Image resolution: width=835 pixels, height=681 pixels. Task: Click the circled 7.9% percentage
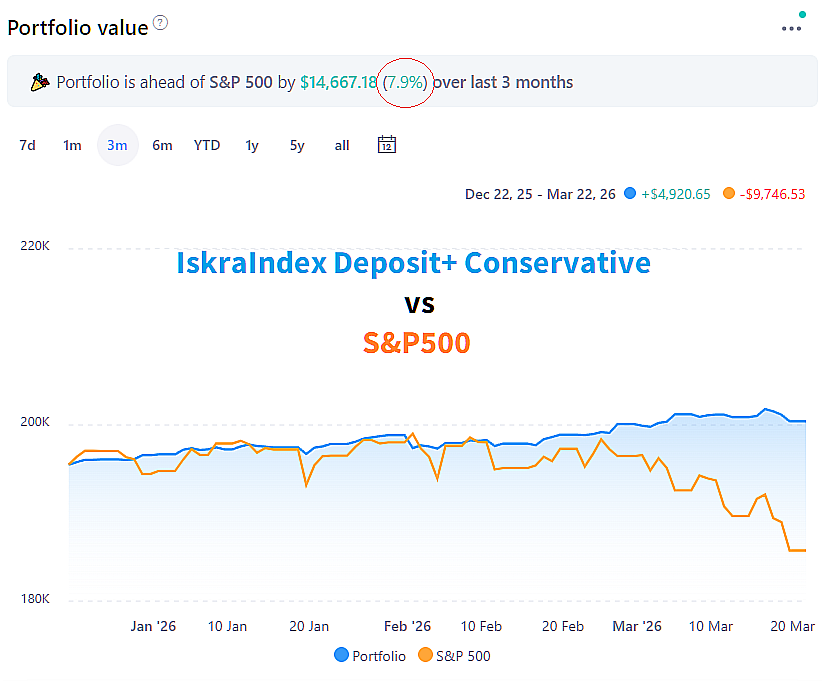pyautogui.click(x=406, y=82)
